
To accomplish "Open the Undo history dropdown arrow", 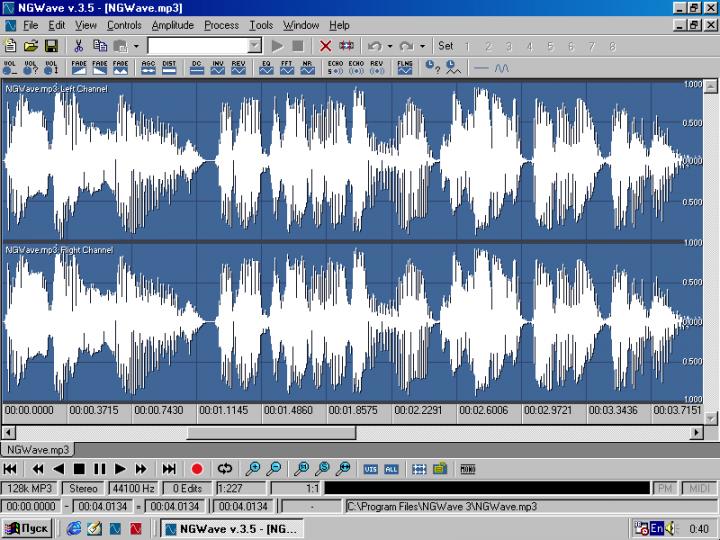I will point(390,46).
